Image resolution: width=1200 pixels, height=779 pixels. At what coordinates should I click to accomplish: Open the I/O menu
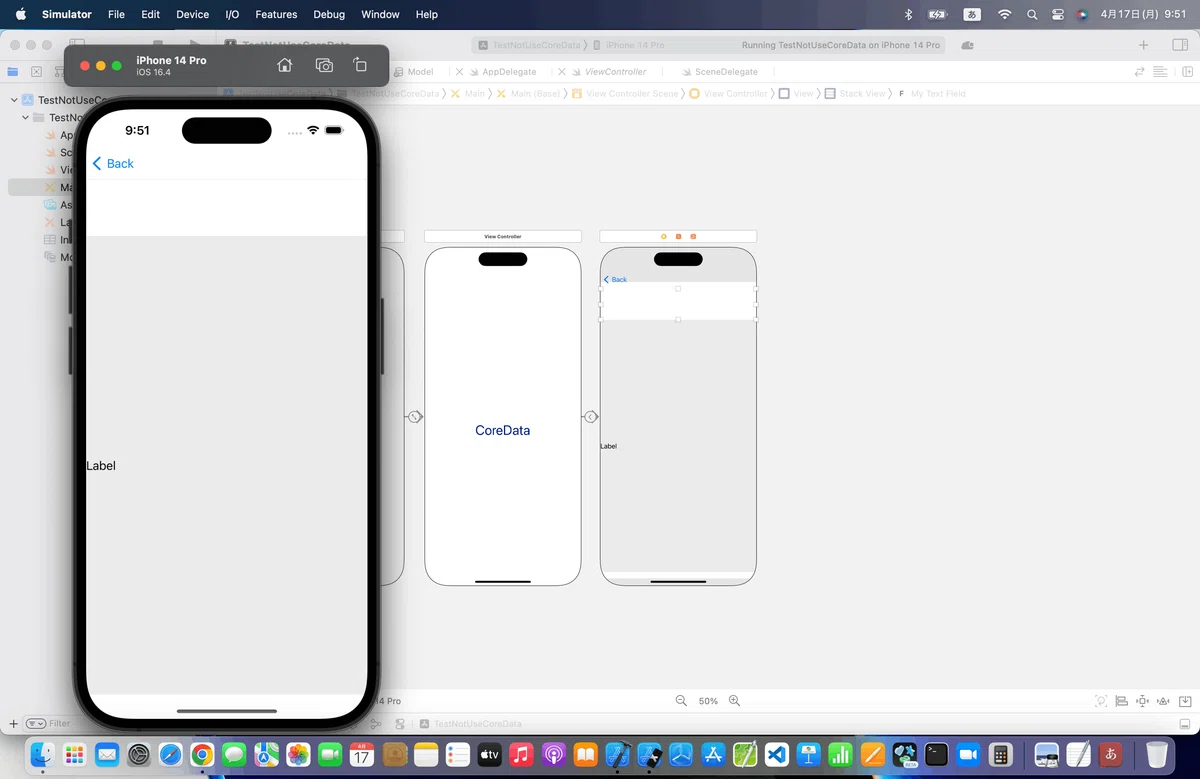pyautogui.click(x=232, y=14)
